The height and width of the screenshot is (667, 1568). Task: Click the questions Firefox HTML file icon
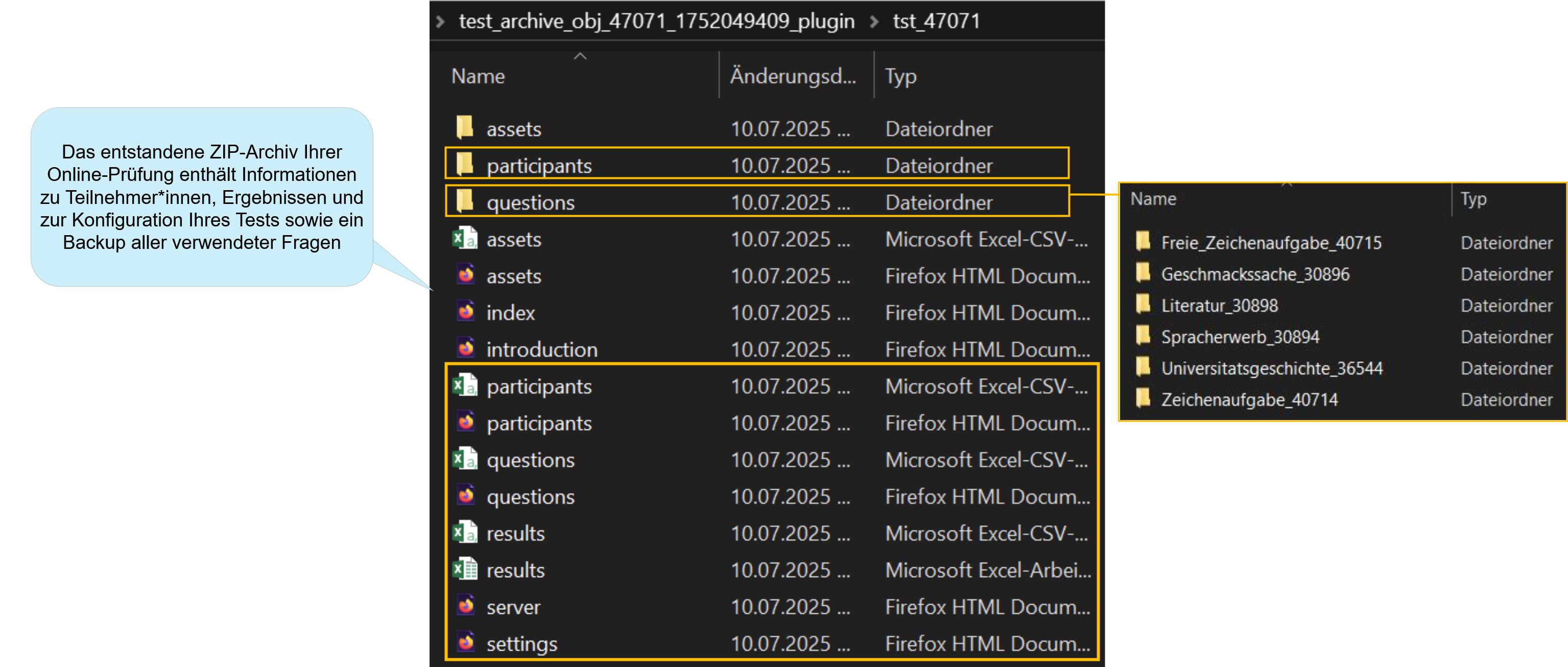point(466,496)
